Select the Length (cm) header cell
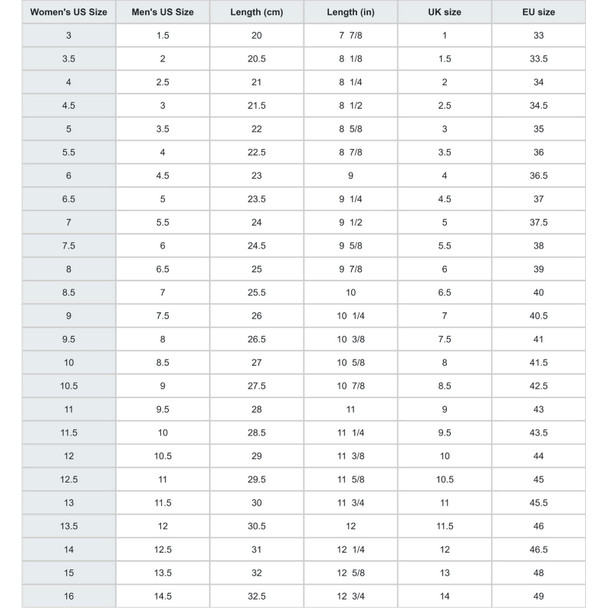This screenshot has height=608, width=608. coord(257,12)
